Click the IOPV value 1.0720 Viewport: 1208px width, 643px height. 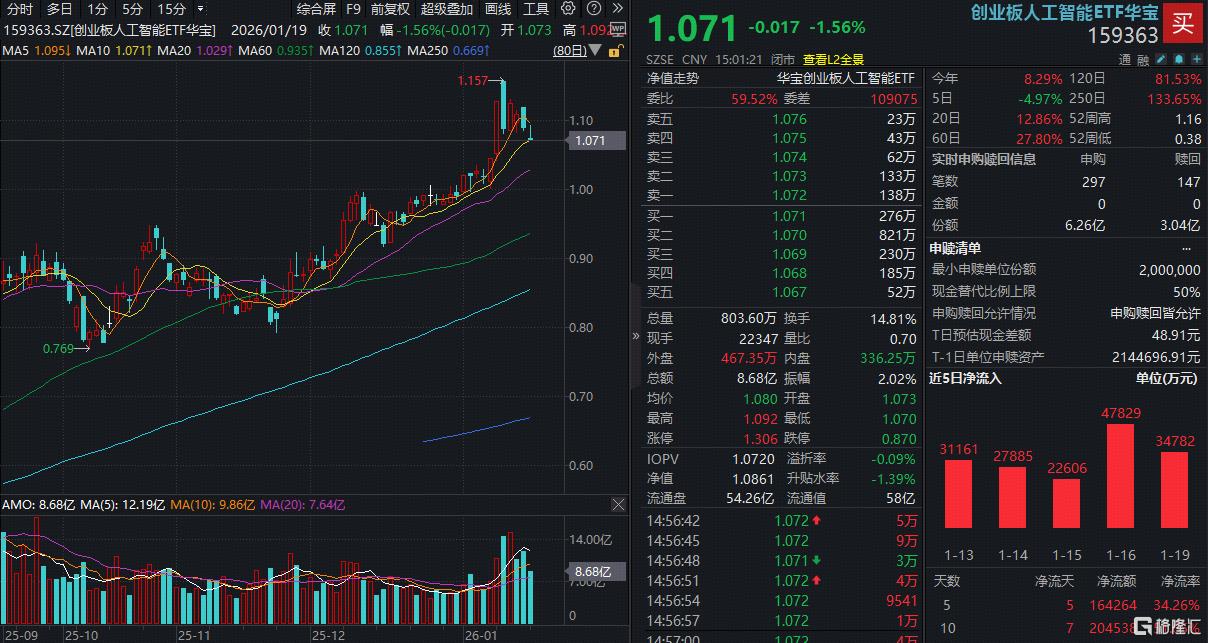click(x=752, y=457)
